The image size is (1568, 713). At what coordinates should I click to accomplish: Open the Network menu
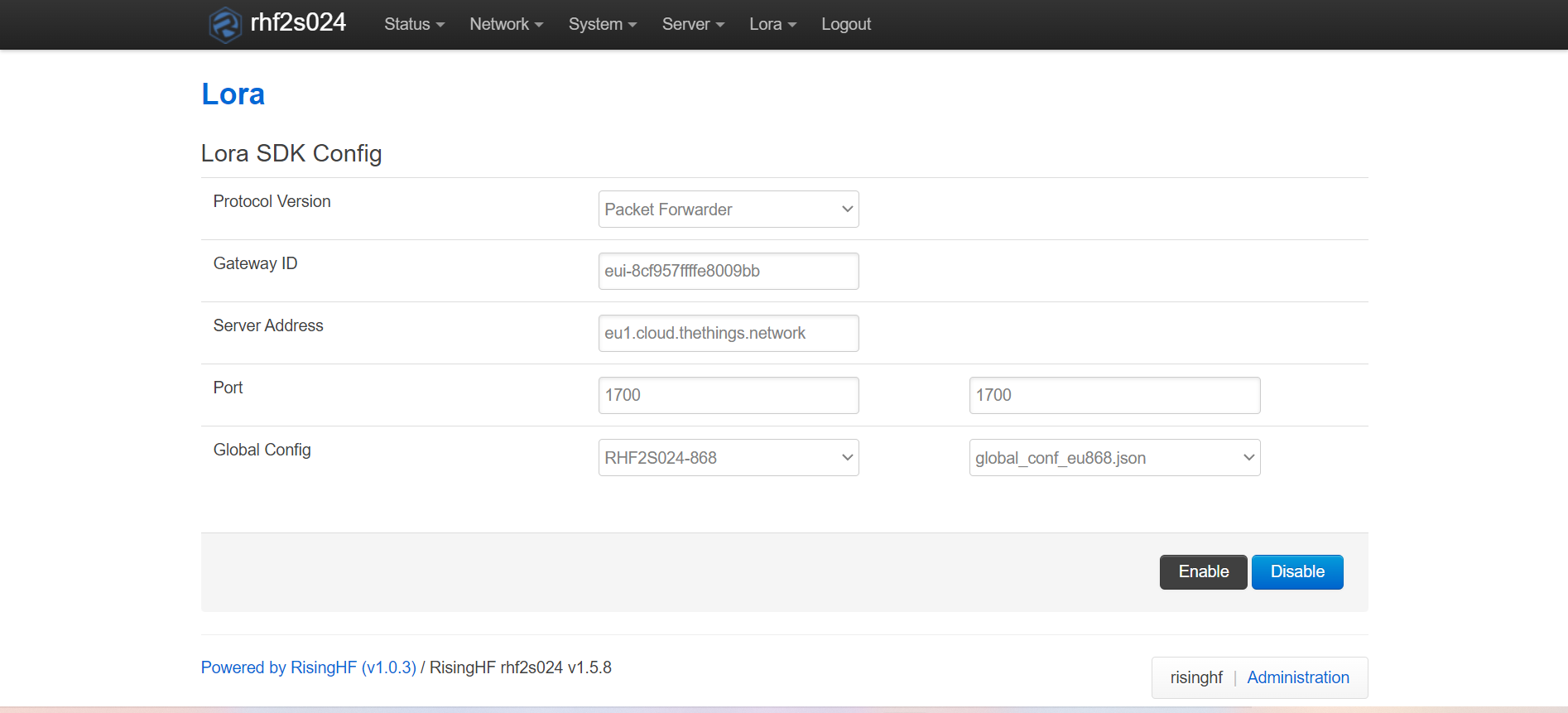[x=506, y=24]
